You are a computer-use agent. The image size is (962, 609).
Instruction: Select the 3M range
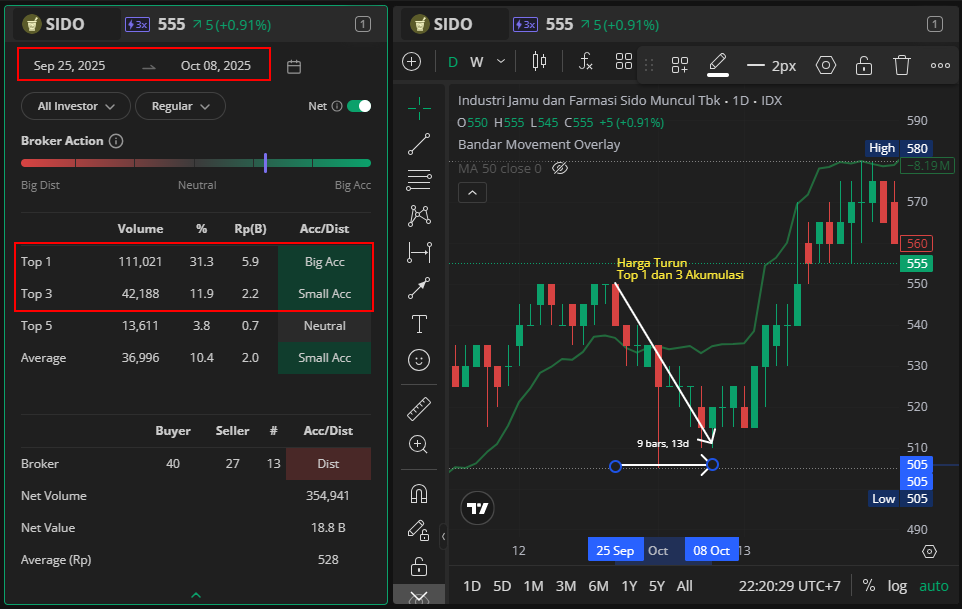point(566,586)
